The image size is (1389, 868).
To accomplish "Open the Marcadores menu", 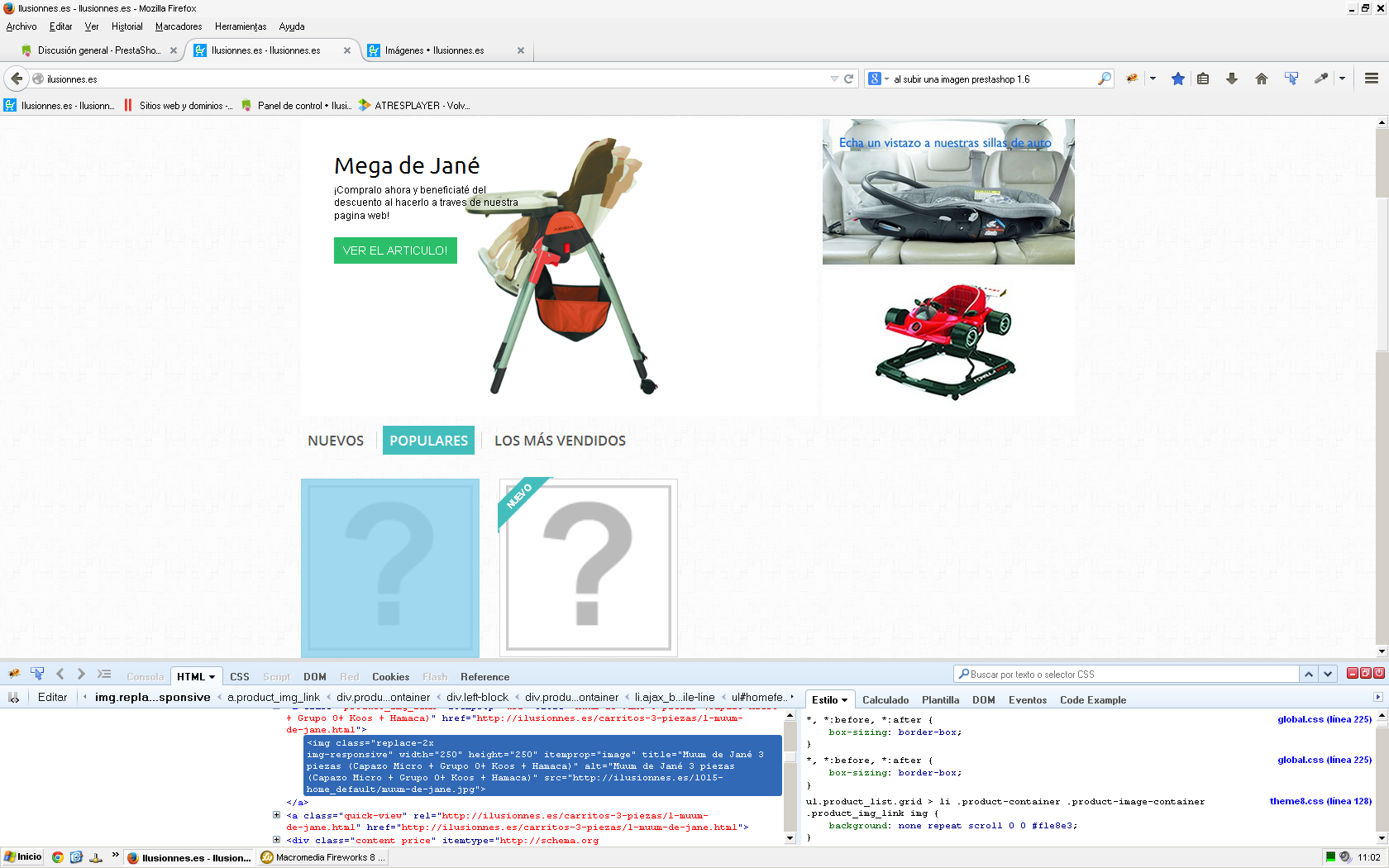I will pyautogui.click(x=179, y=26).
